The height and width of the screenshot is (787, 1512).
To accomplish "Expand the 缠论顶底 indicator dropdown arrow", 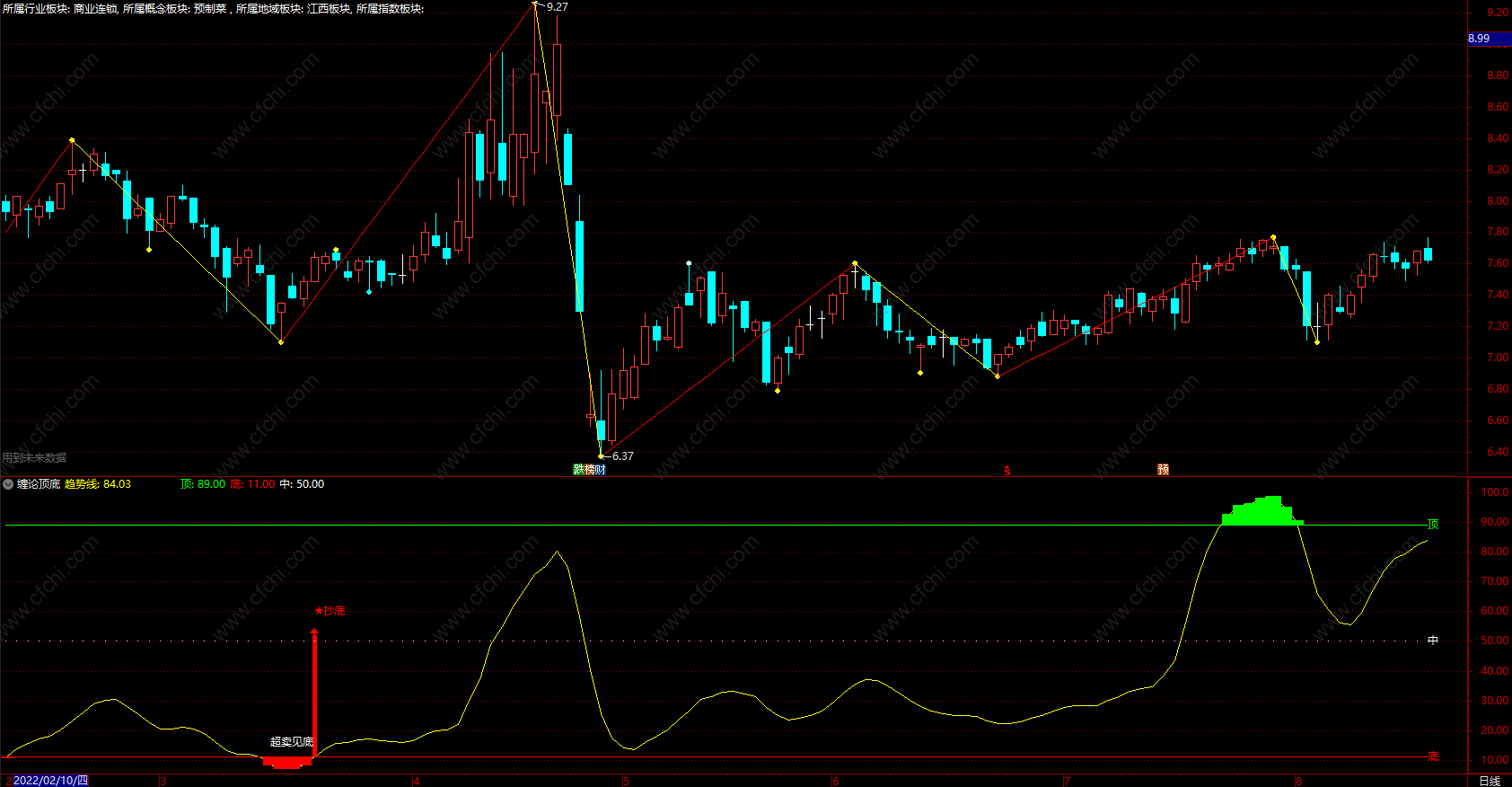I will pyautogui.click(x=8, y=484).
